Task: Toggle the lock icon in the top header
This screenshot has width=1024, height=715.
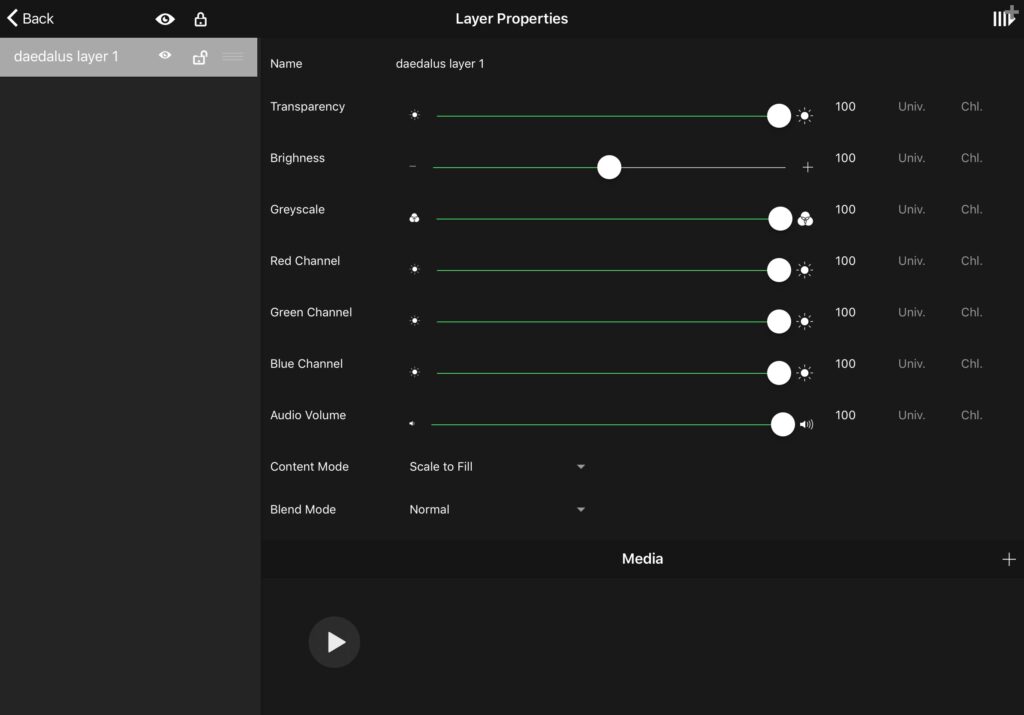Action: pos(200,19)
